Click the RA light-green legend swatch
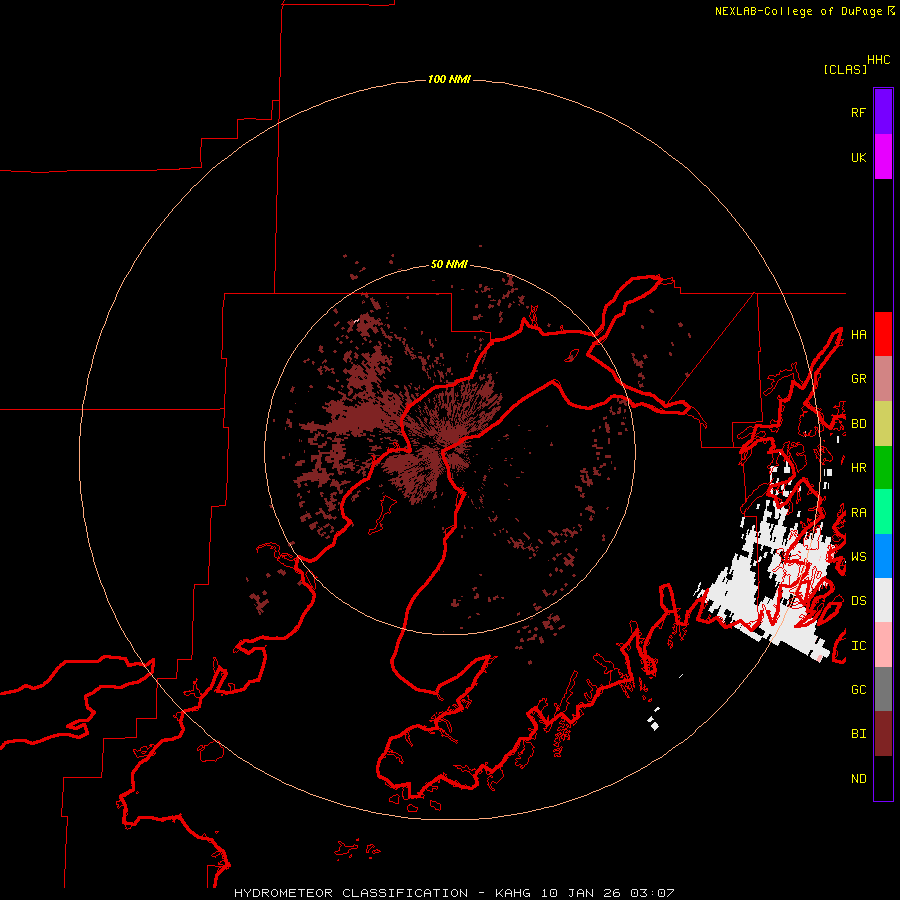Viewport: 900px width, 900px height. point(883,512)
